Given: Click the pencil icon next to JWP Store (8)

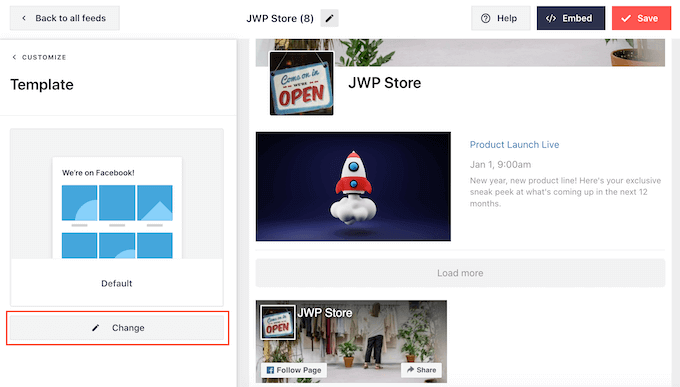Looking at the screenshot, I should pyautogui.click(x=329, y=18).
